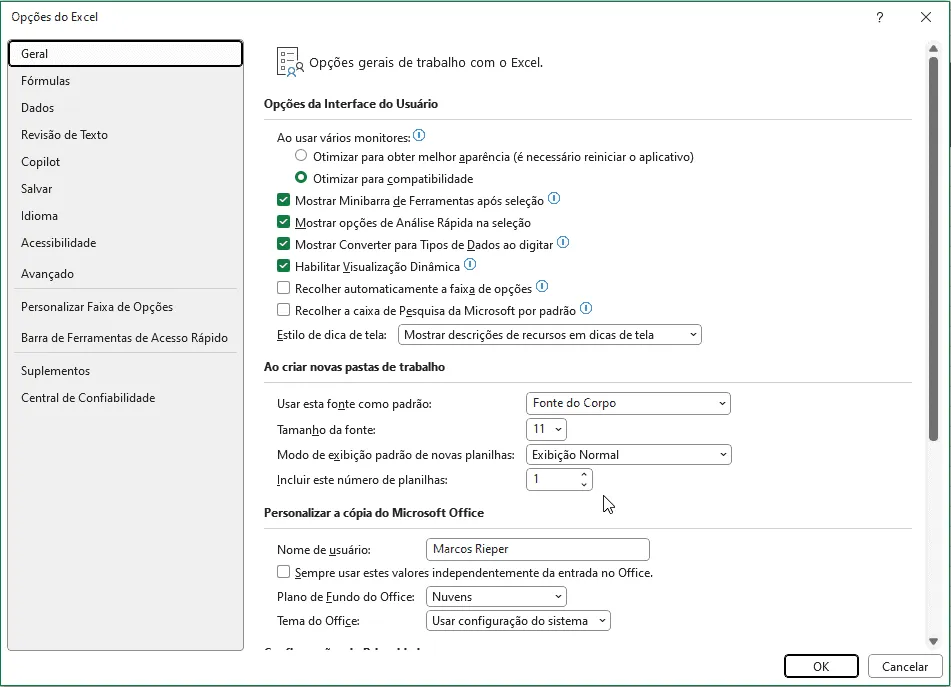Click the Cancelar button
The width and height of the screenshot is (951, 687).
(x=904, y=666)
